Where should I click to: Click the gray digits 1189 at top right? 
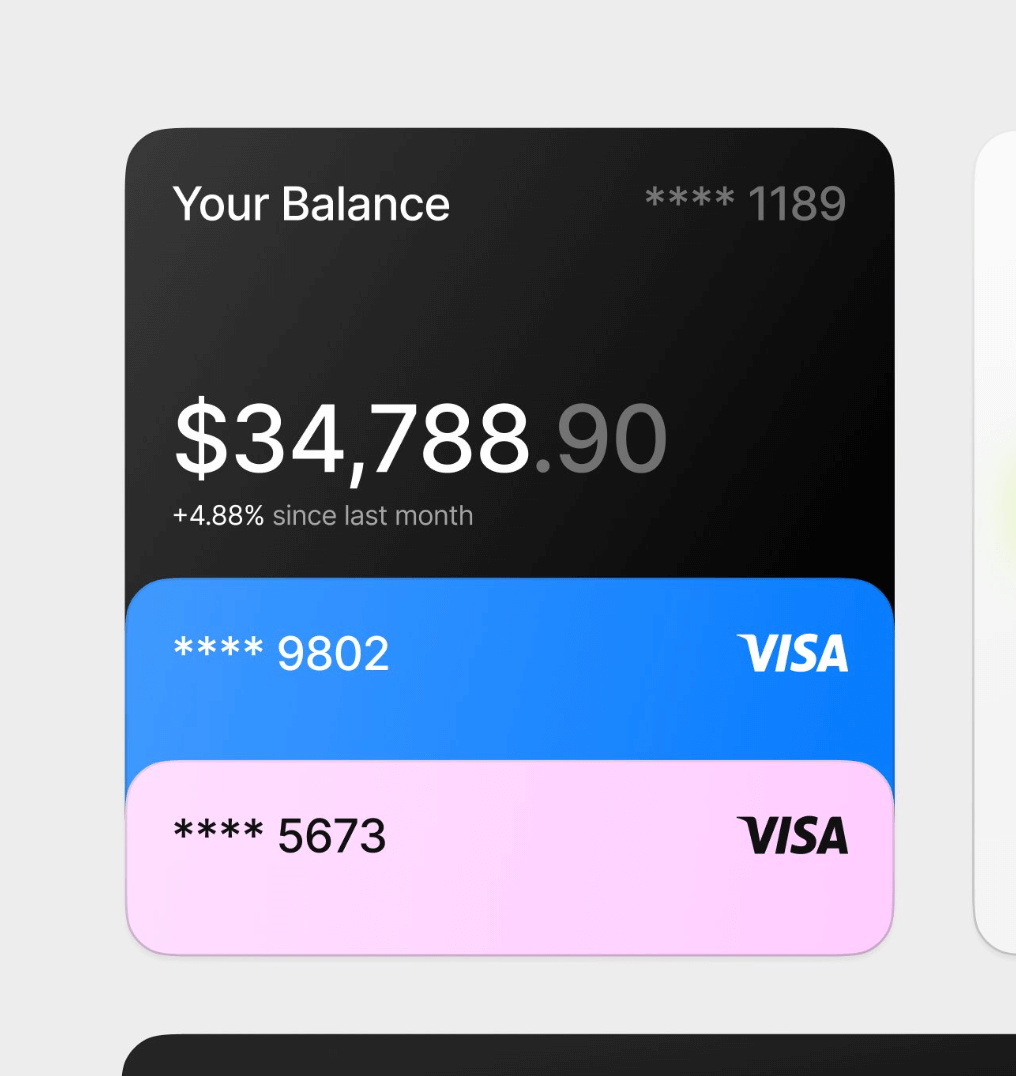[x=797, y=204]
